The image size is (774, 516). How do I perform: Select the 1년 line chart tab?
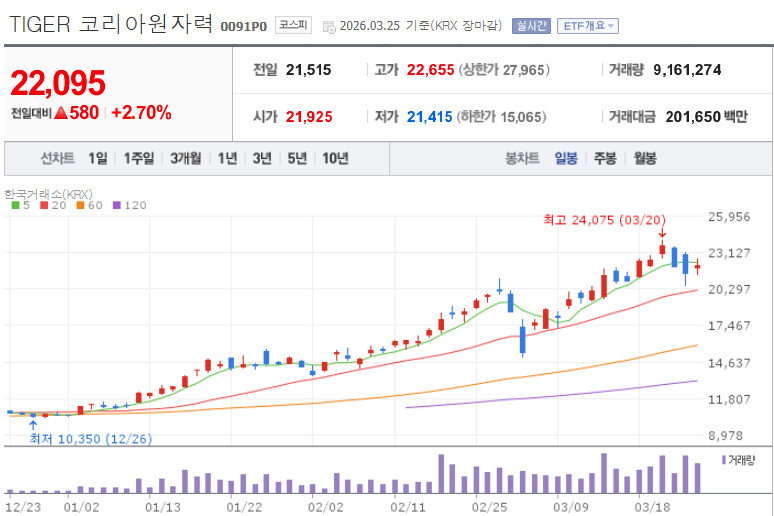click(228, 159)
